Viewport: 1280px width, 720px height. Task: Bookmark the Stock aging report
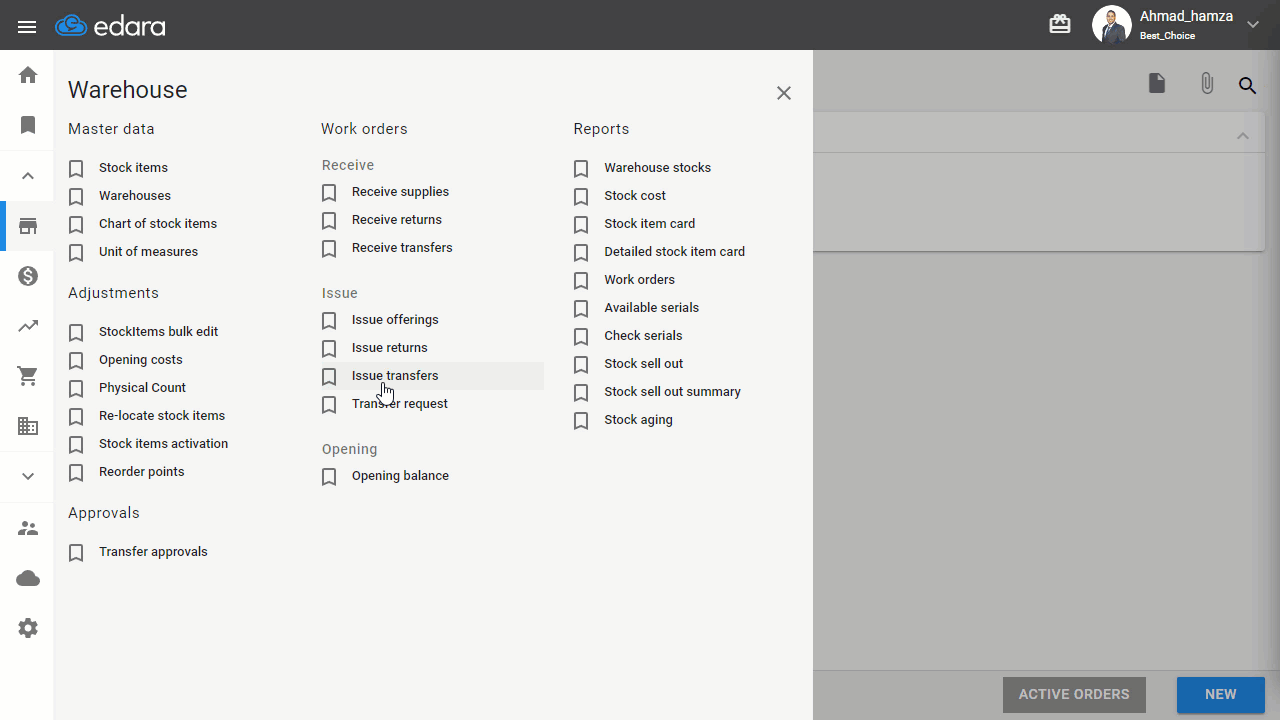pyautogui.click(x=581, y=421)
